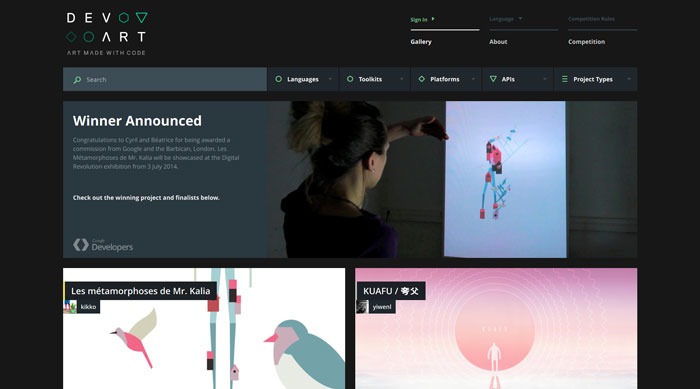This screenshot has height=389, width=700.
Task: Click the Google Developers logo
Action: coord(103,245)
